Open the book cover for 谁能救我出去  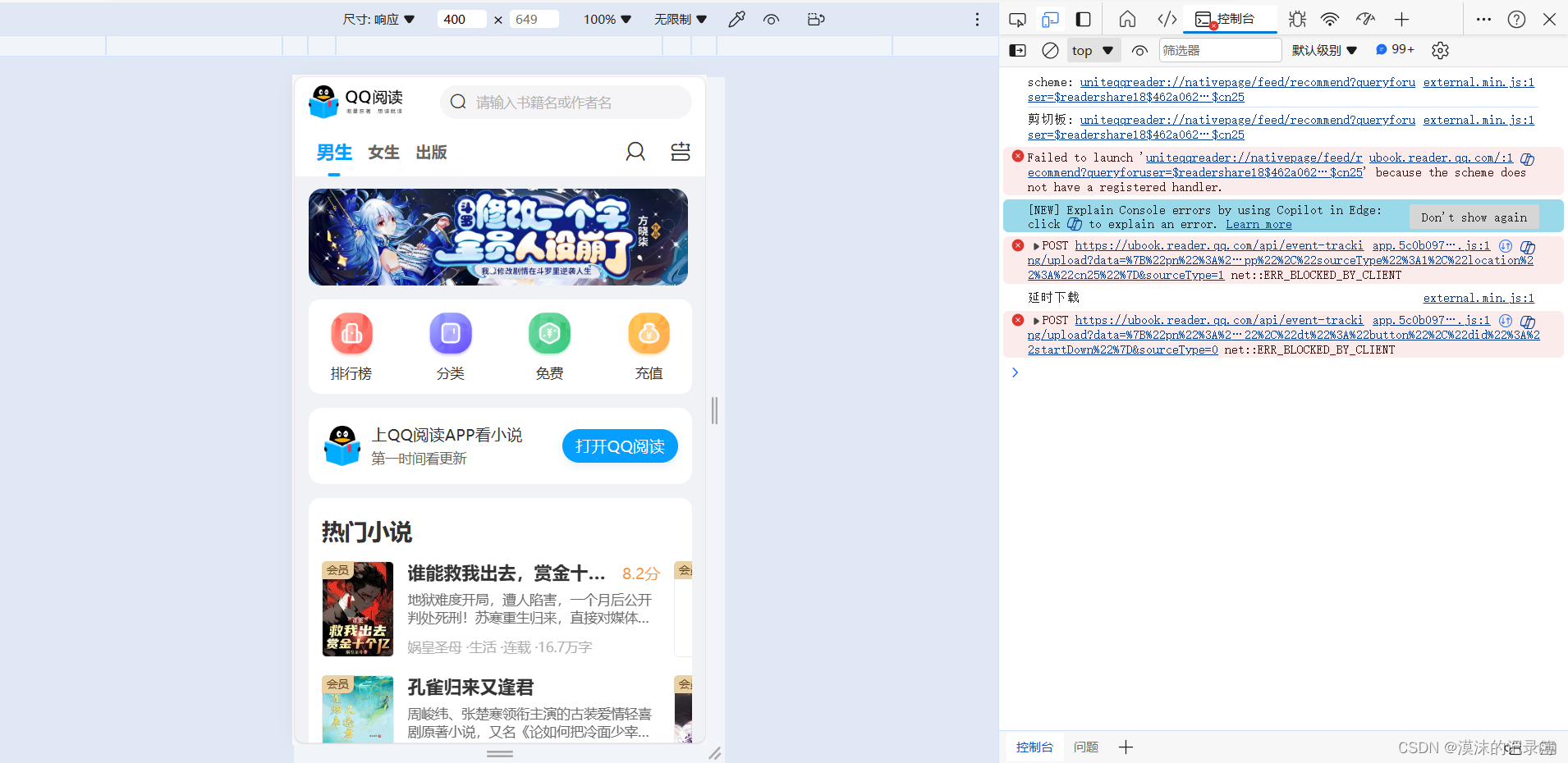358,609
